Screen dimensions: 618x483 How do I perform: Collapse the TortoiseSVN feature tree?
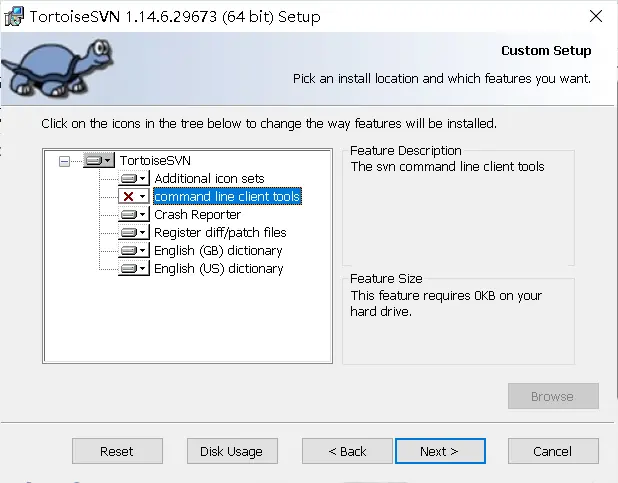65,160
